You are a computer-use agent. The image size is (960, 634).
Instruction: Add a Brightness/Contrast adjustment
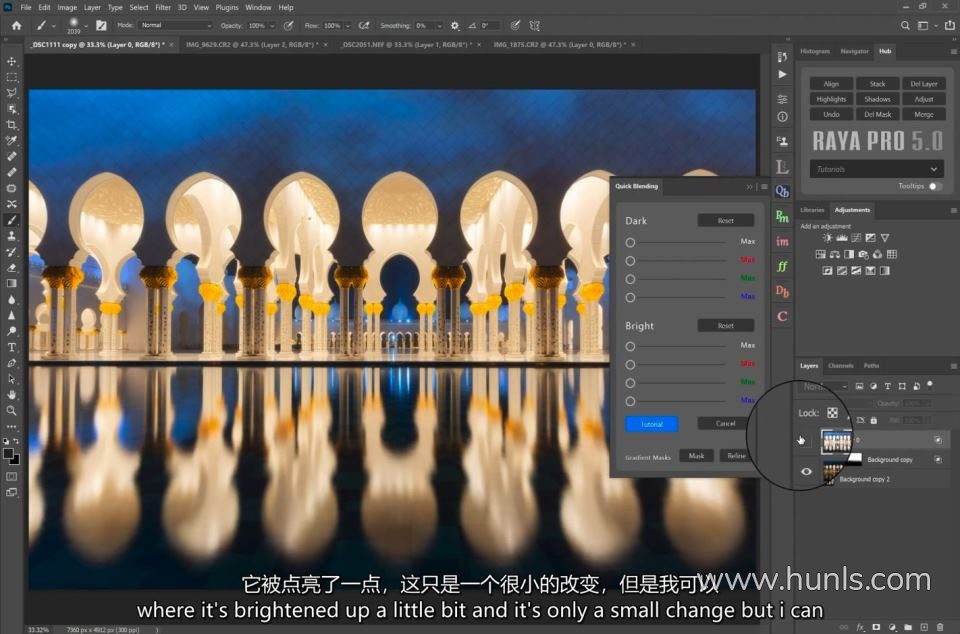pos(827,238)
